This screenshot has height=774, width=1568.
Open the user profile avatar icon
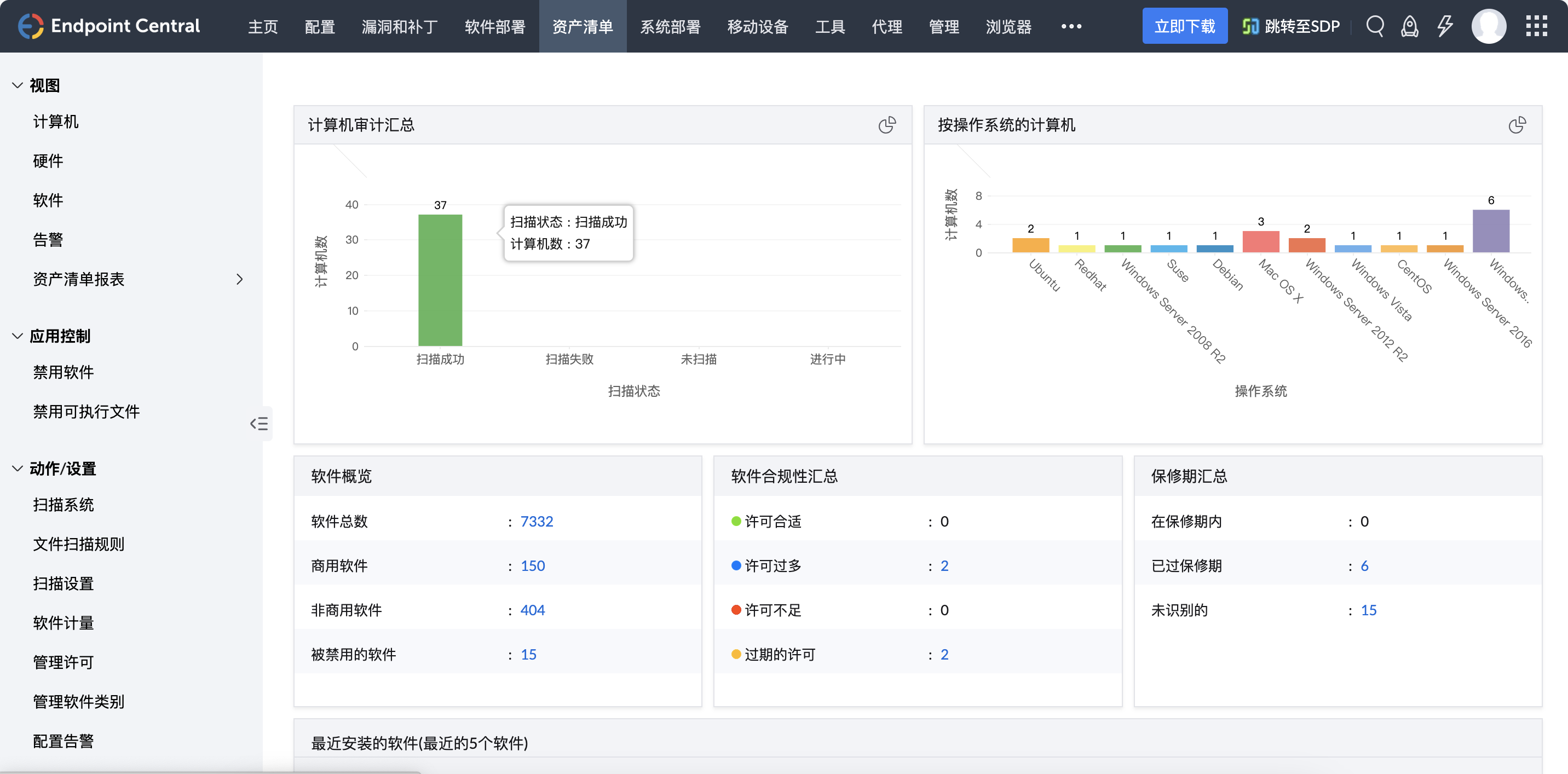tap(1490, 26)
